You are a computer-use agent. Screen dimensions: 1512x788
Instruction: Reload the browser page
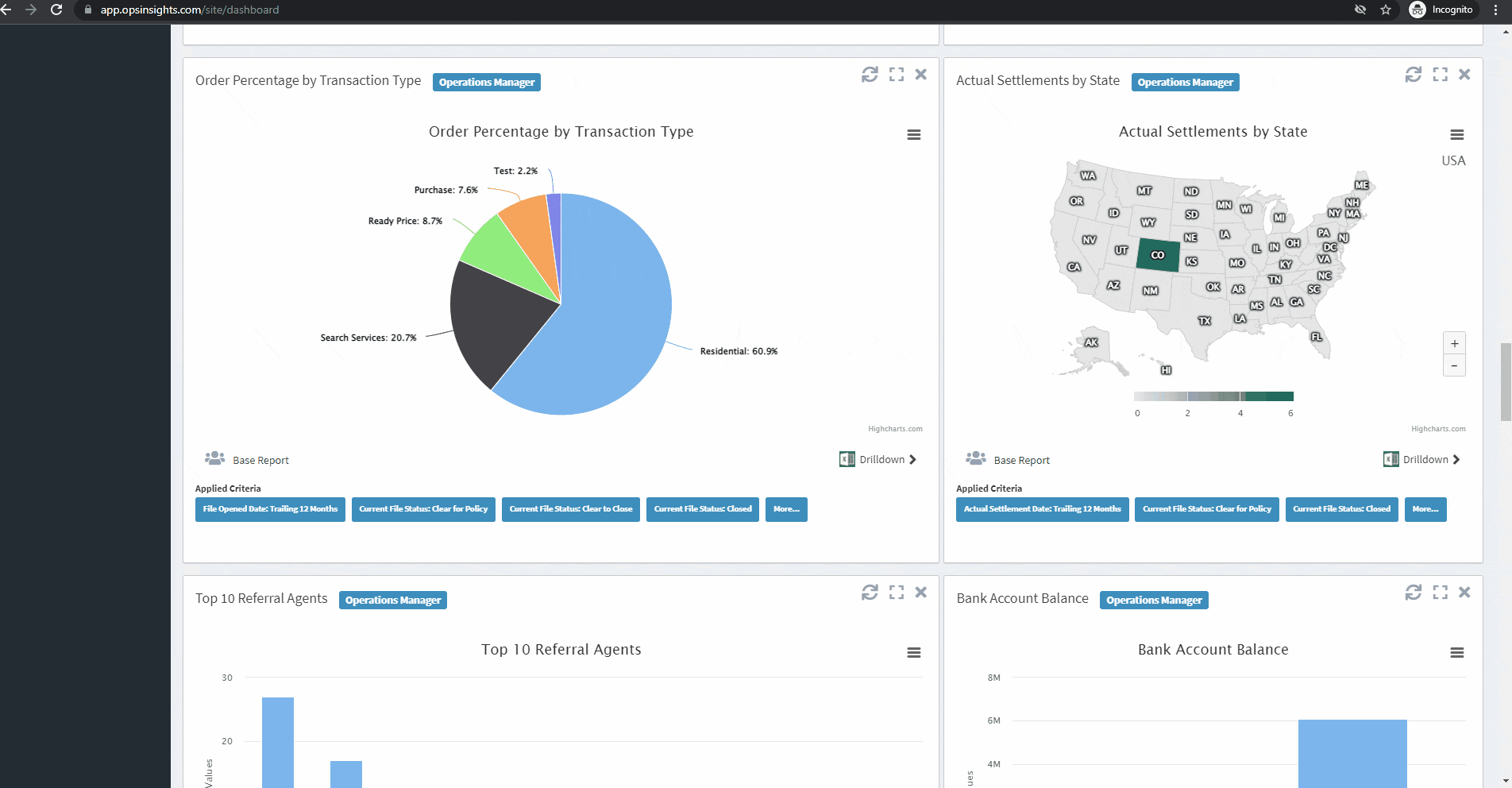pos(56,10)
